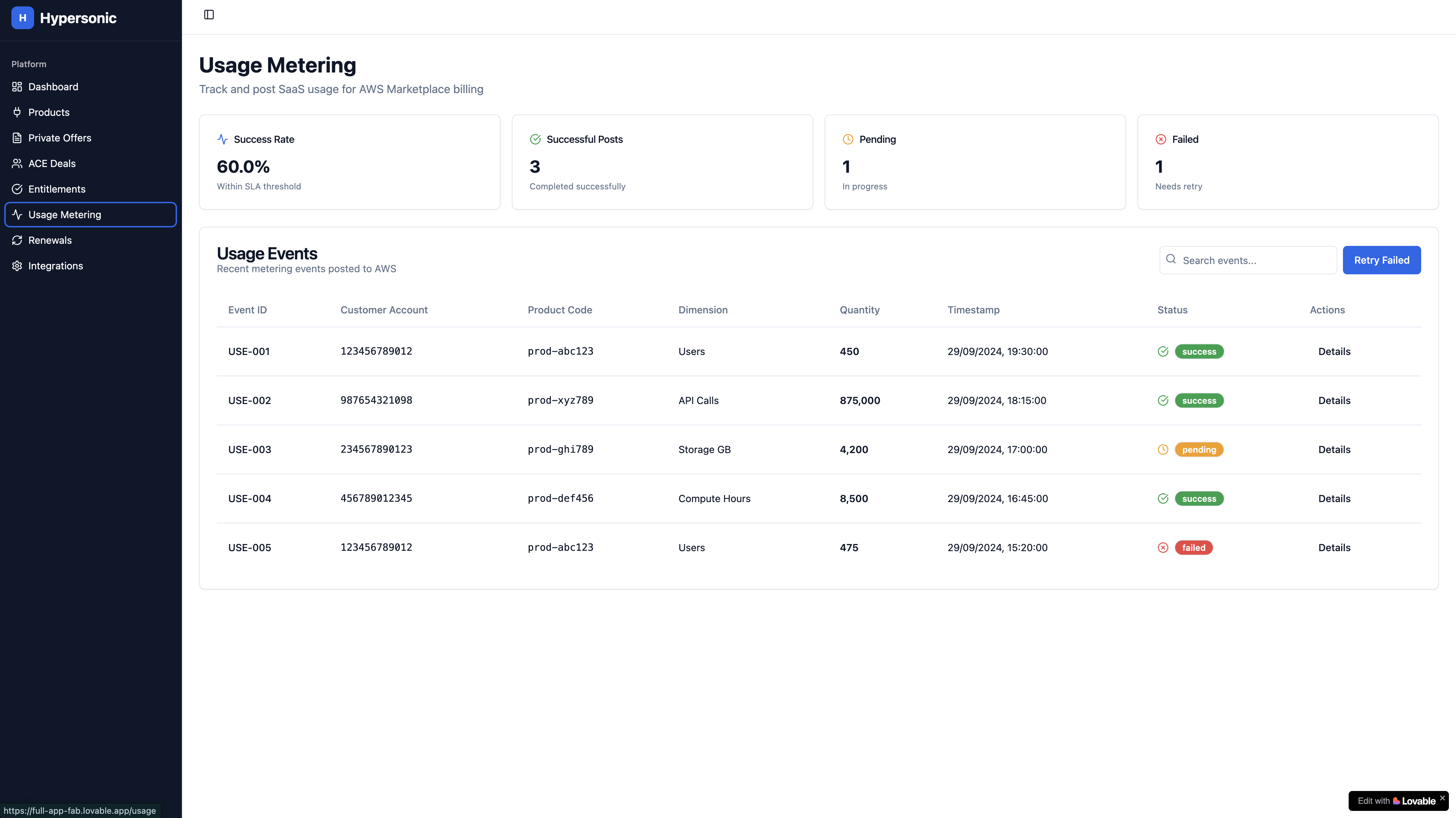The image size is (1456, 818).
Task: Go to Products plug icon
Action: 17,112
